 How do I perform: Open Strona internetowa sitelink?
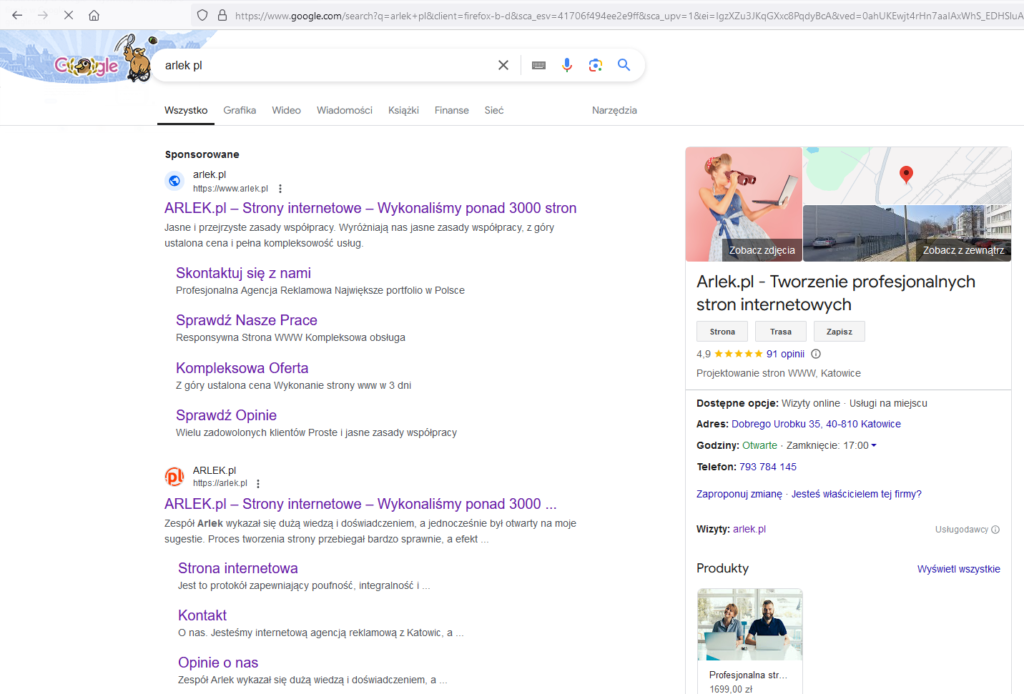pos(238,568)
